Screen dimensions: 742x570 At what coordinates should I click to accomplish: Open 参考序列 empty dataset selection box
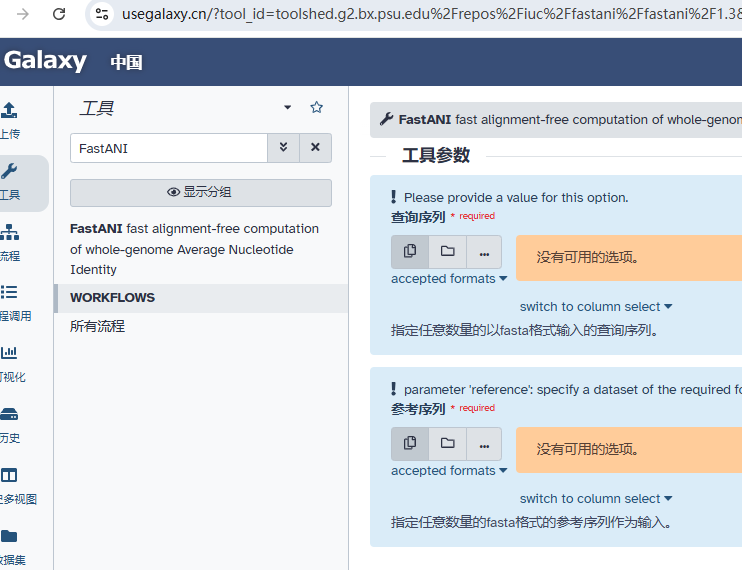629,450
